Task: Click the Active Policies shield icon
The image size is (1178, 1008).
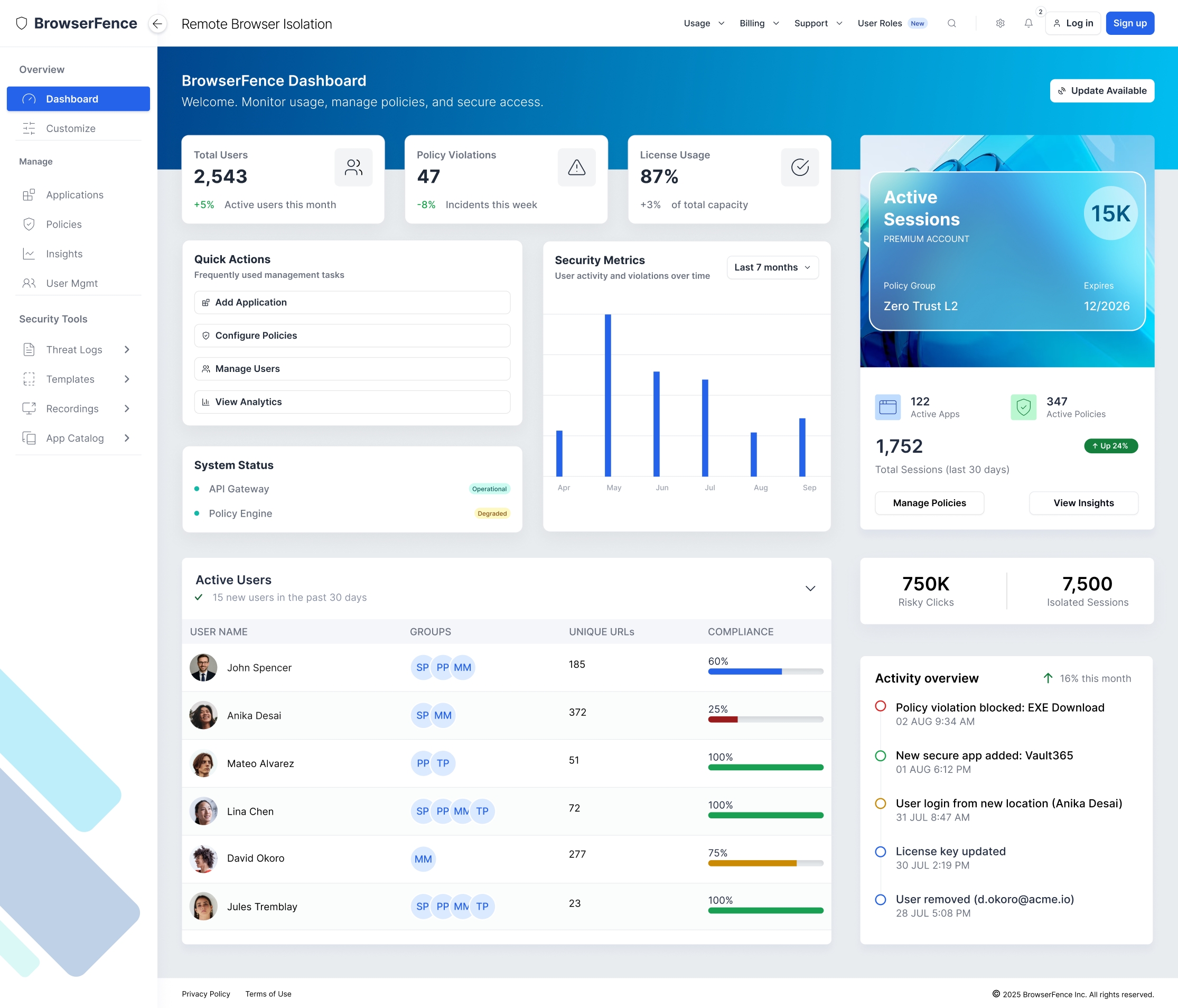Action: click(1023, 407)
